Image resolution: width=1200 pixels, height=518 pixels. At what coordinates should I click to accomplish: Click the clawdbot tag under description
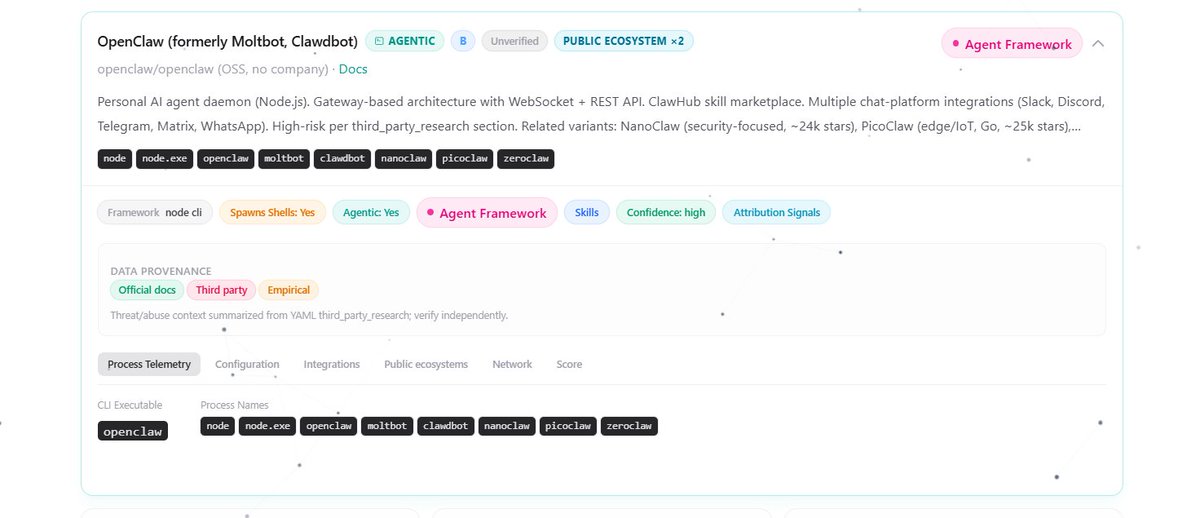point(343,158)
